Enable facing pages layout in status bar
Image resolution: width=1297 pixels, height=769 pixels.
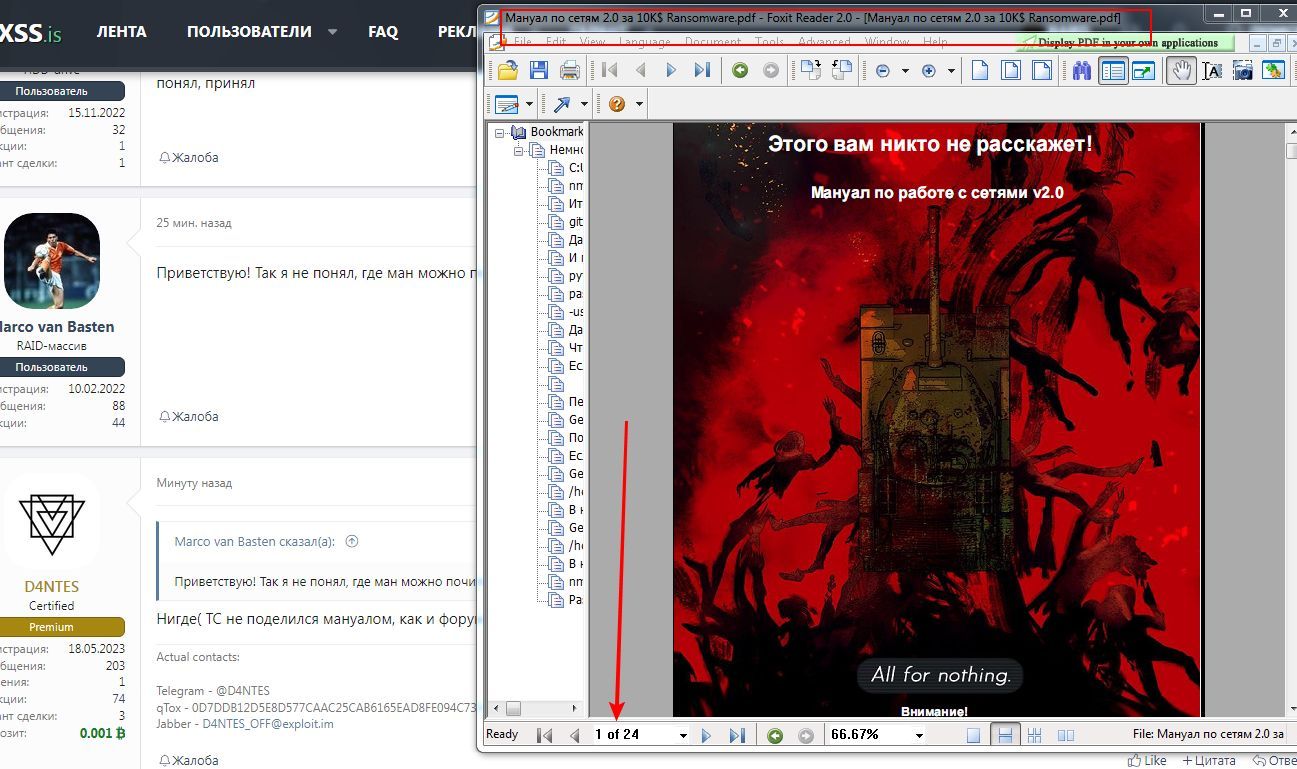(x=1066, y=735)
